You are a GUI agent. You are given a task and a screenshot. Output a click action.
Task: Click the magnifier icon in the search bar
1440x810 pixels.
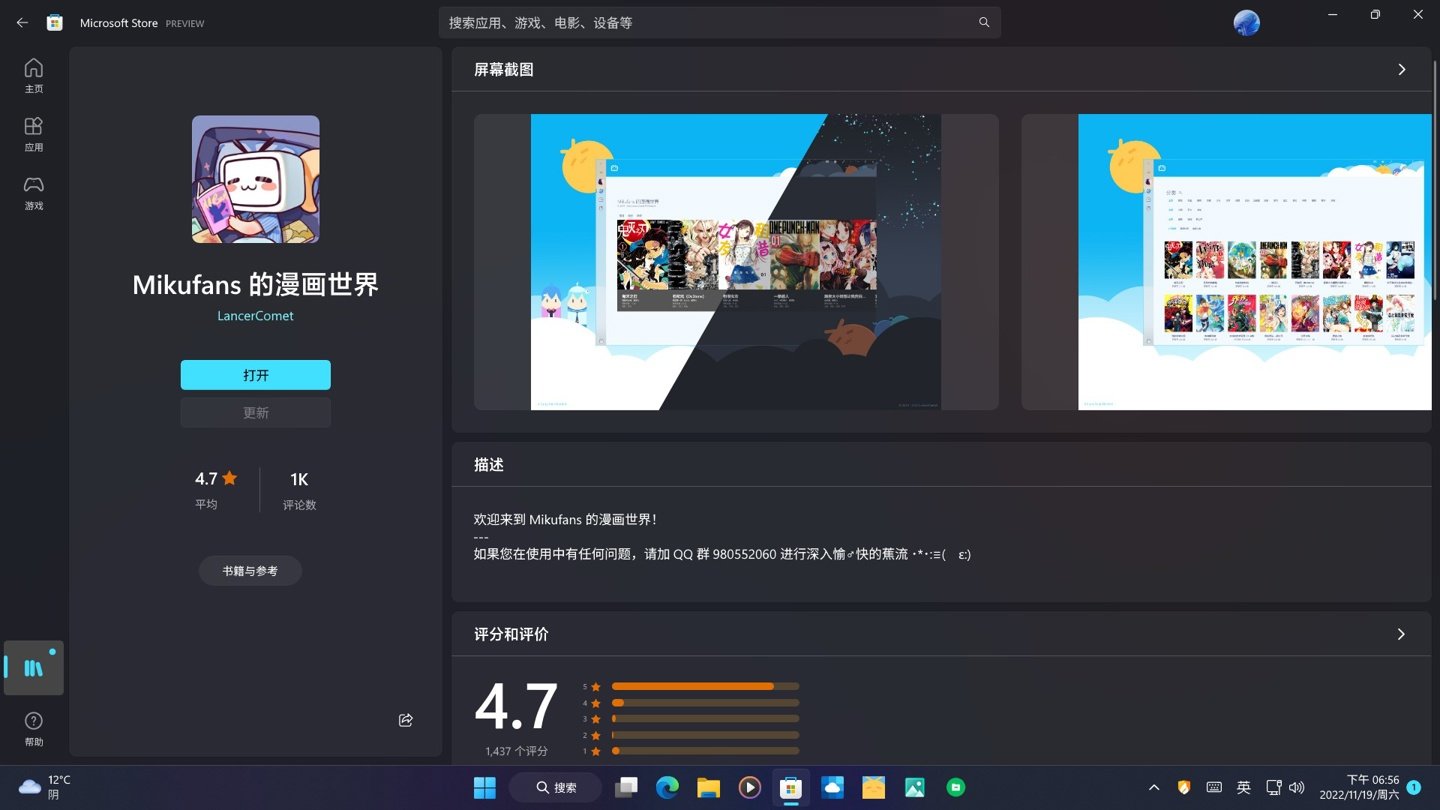tap(984, 21)
